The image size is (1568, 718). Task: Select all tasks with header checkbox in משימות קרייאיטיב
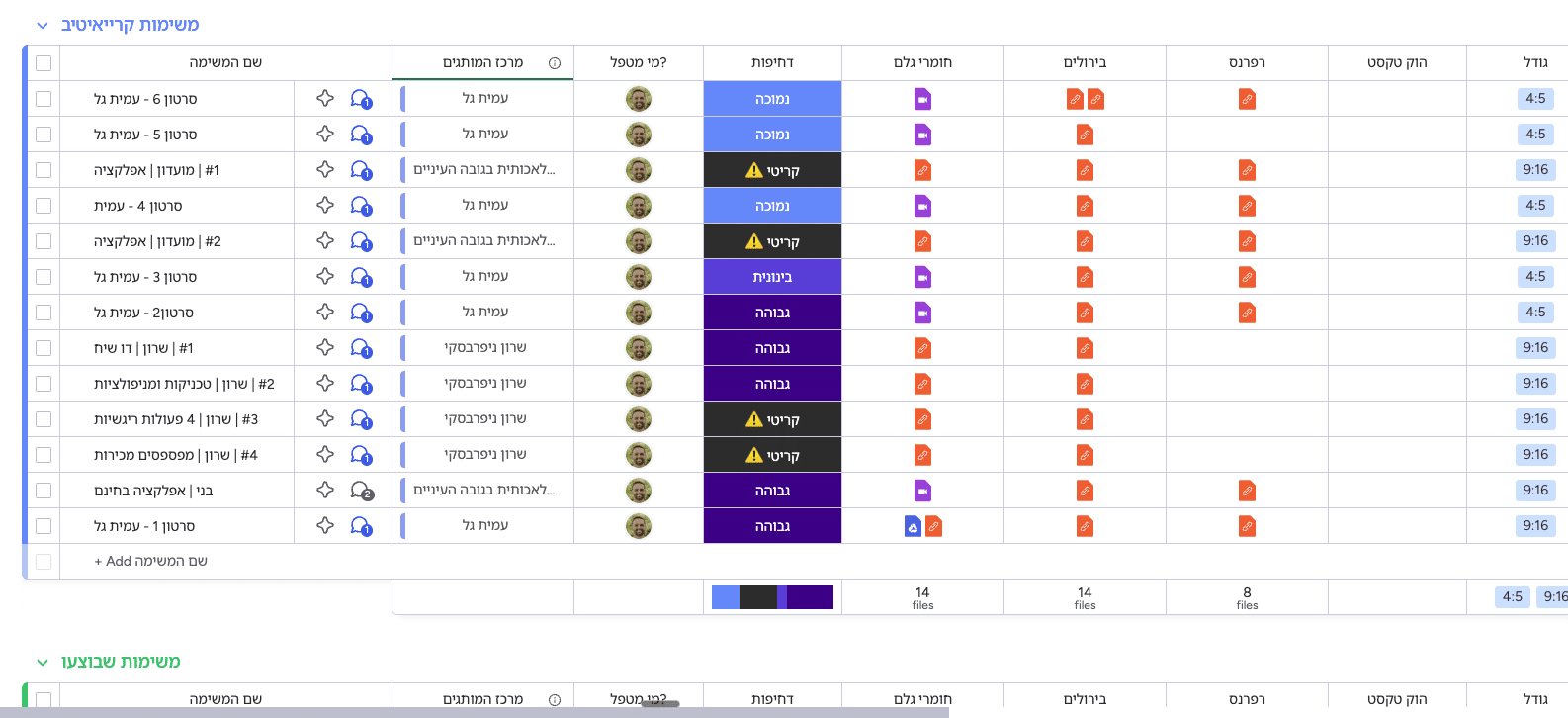pos(44,63)
